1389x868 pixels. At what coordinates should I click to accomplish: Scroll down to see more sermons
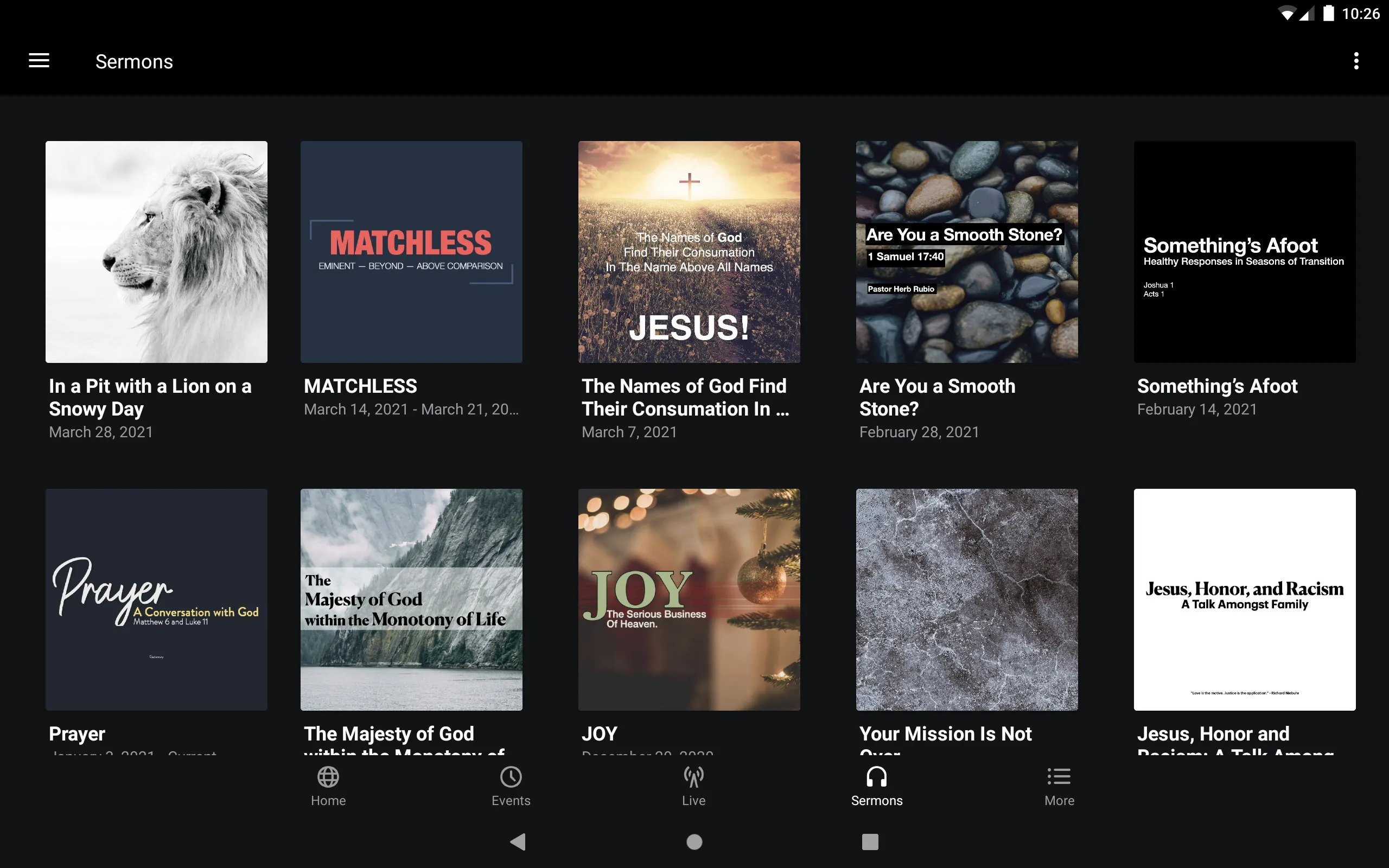694,450
